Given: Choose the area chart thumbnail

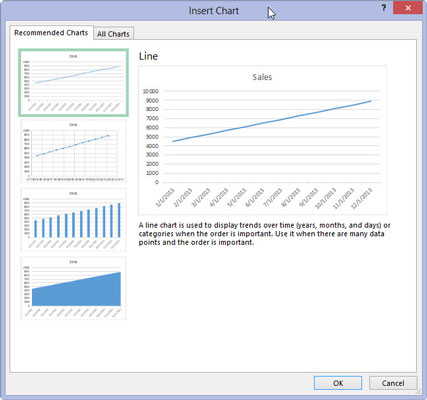Looking at the screenshot, I should click(73, 288).
